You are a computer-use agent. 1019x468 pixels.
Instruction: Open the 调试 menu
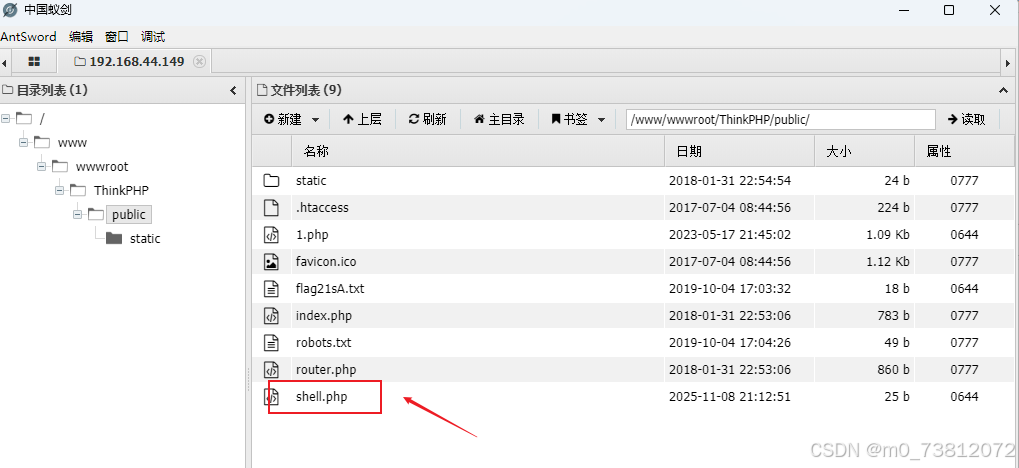tap(153, 37)
